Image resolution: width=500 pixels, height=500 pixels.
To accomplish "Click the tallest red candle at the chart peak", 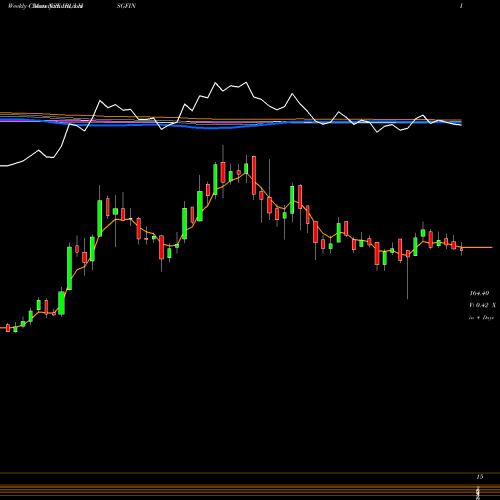I will [x=254, y=175].
